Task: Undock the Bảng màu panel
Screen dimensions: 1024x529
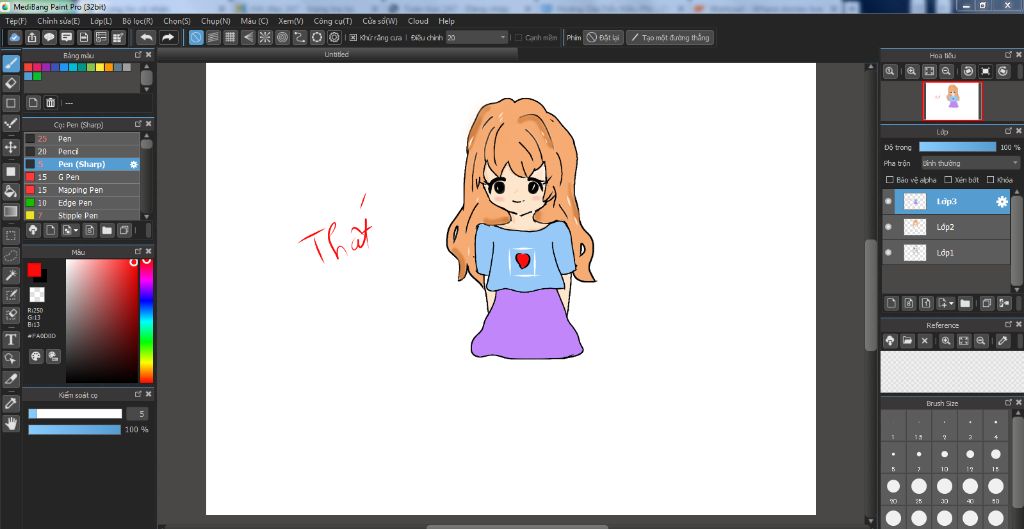Action: (138, 55)
